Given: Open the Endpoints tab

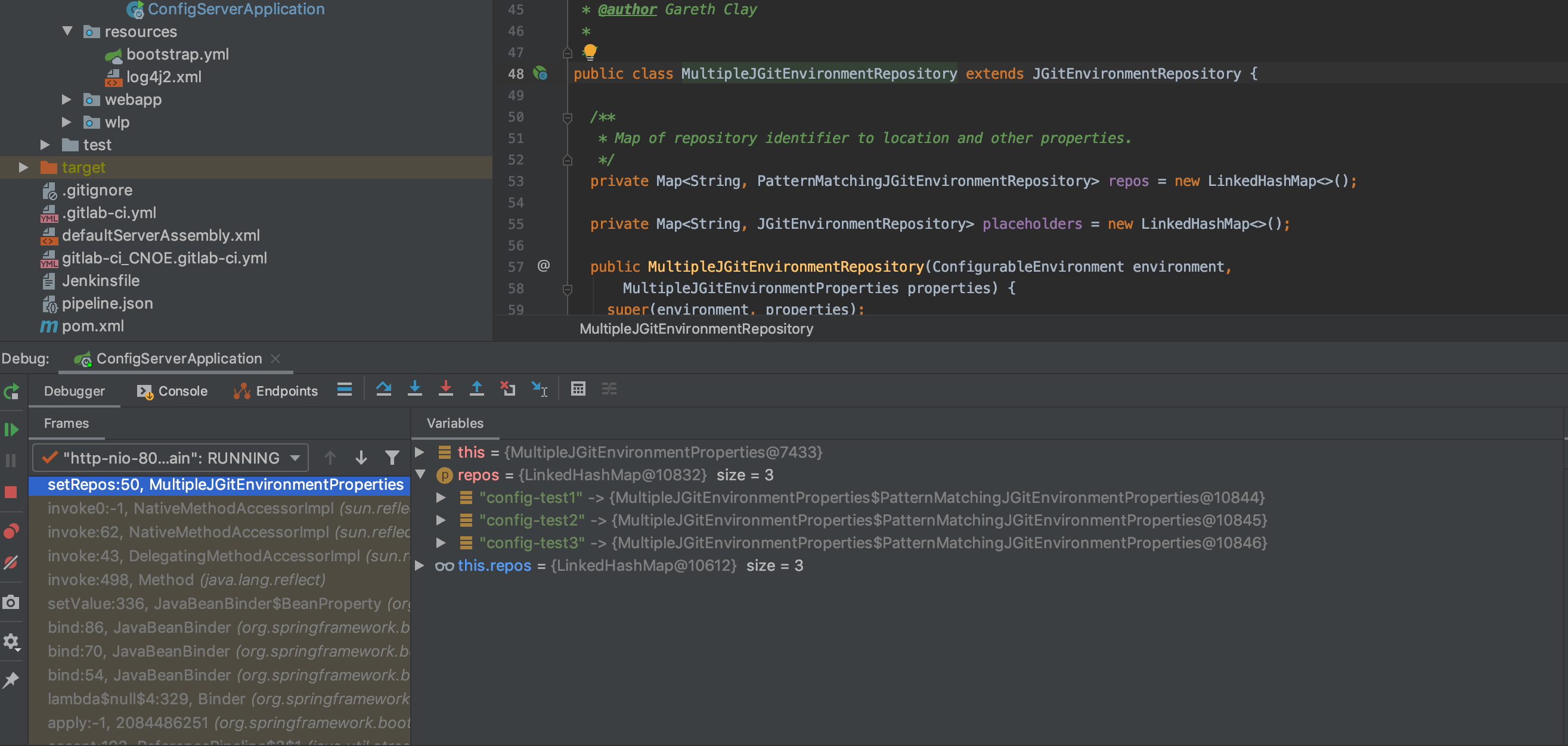Looking at the screenshot, I should (275, 391).
